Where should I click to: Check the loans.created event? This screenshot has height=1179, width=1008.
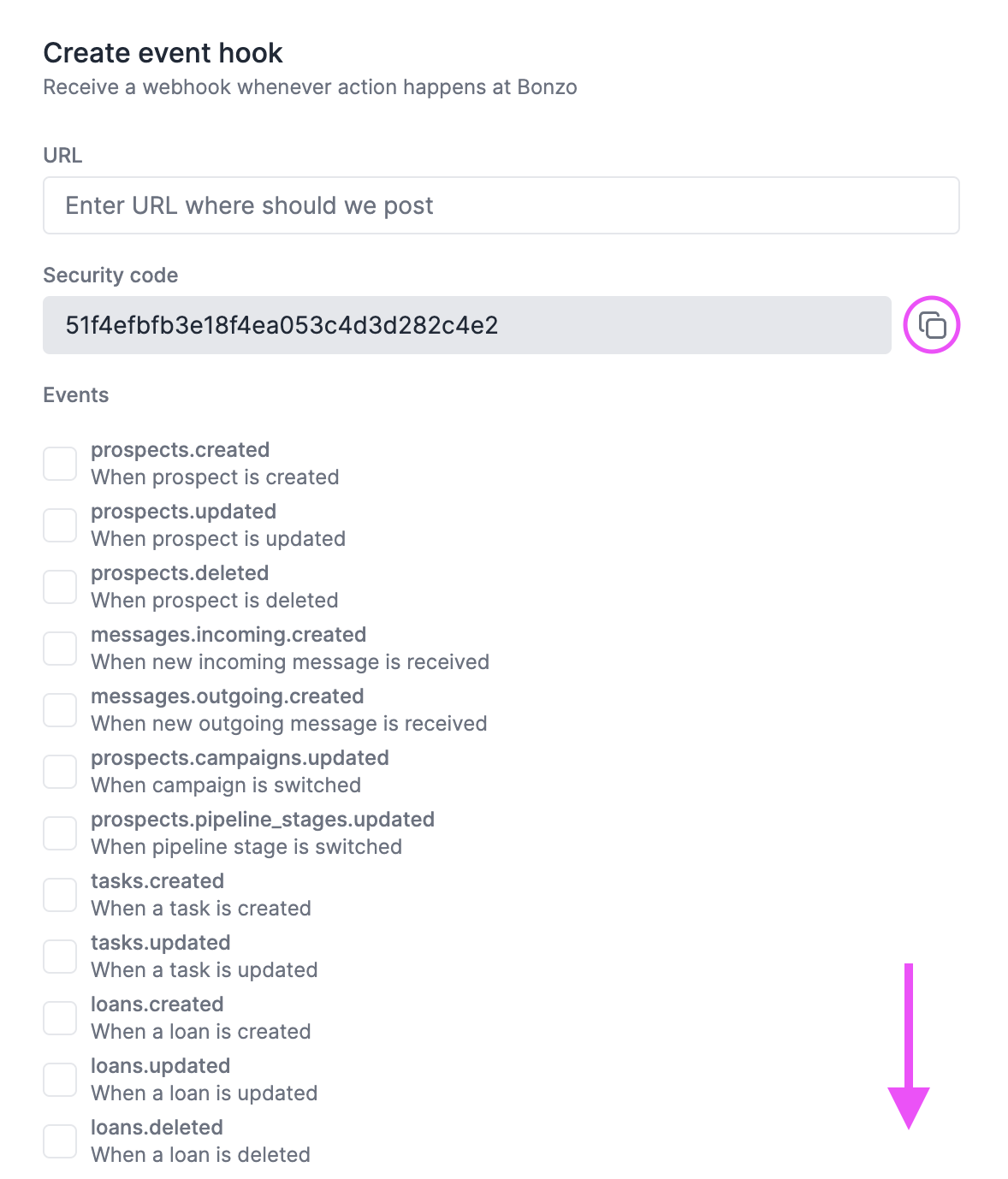click(60, 1017)
